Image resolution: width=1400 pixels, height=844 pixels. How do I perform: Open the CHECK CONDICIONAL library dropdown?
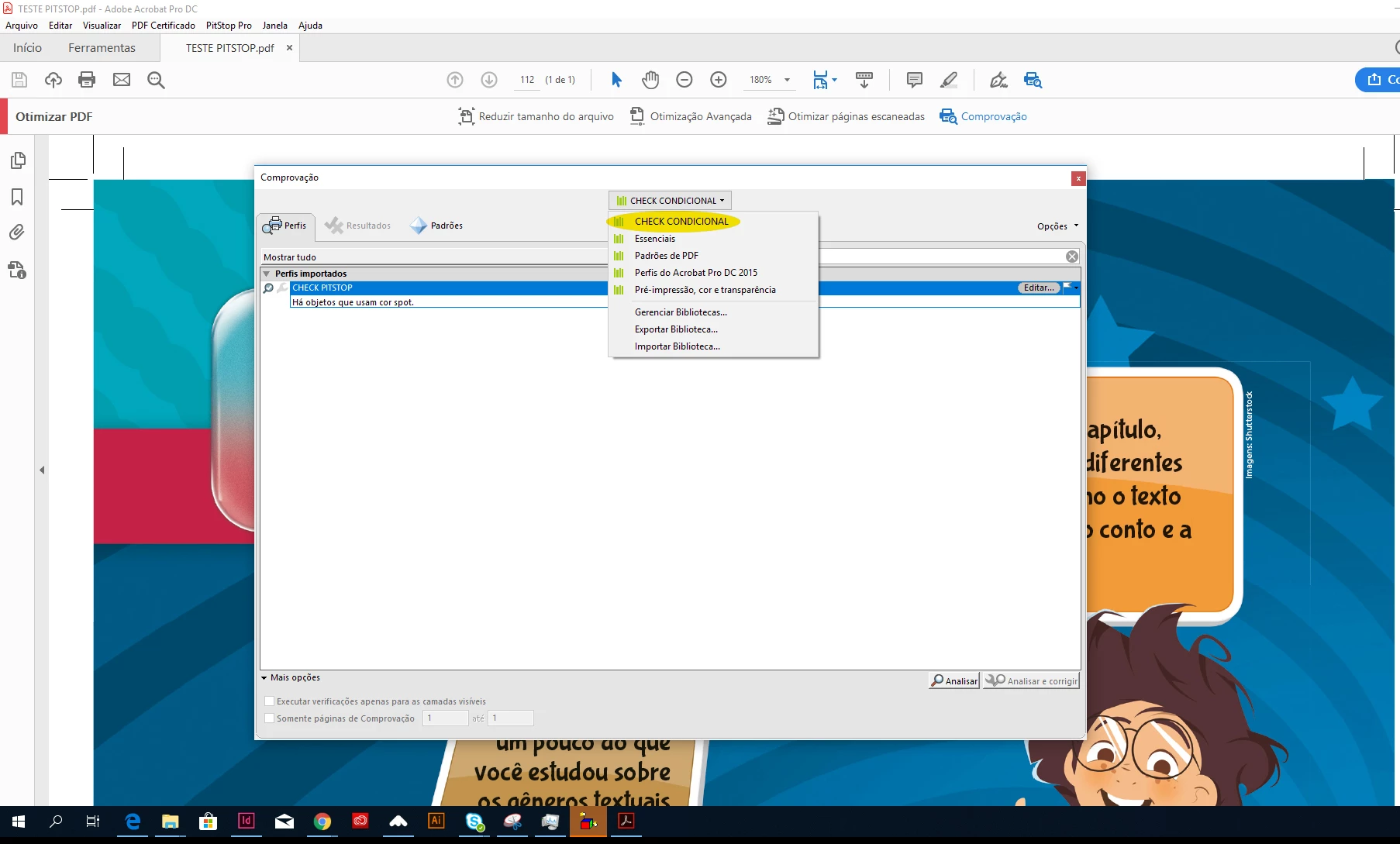pos(670,201)
